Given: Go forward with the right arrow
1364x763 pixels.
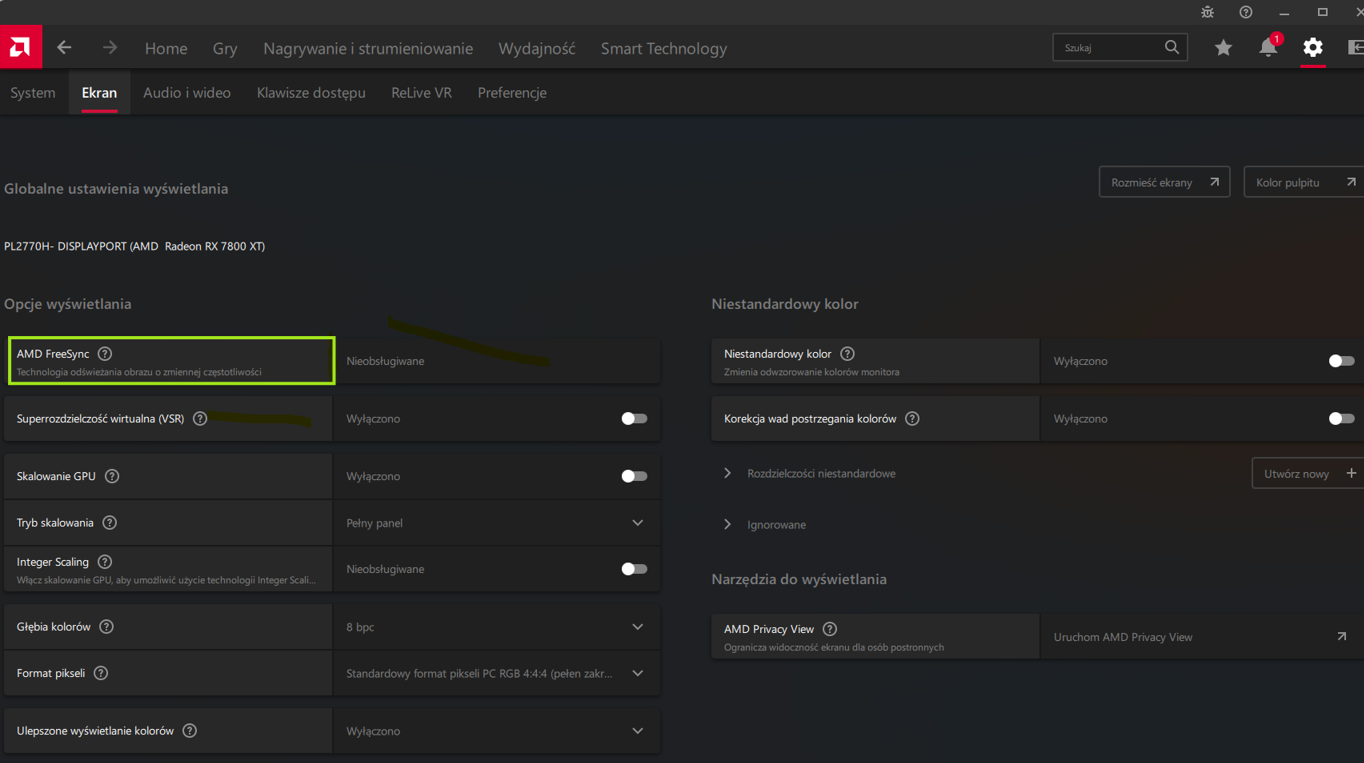Looking at the screenshot, I should (x=110, y=48).
